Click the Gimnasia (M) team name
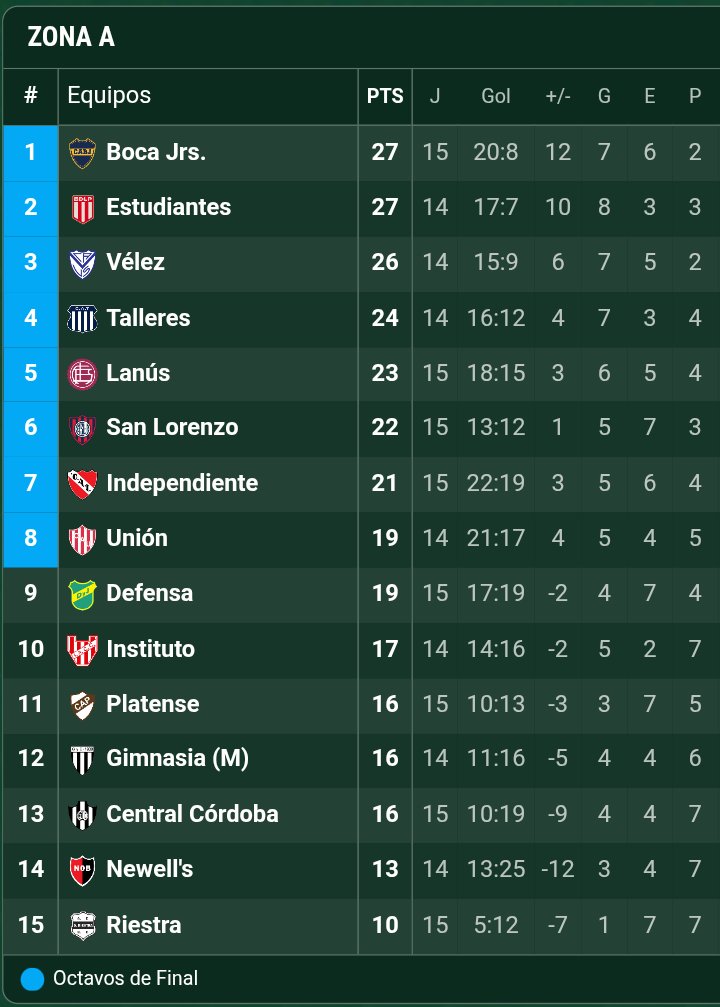720x1007 pixels. (x=177, y=759)
